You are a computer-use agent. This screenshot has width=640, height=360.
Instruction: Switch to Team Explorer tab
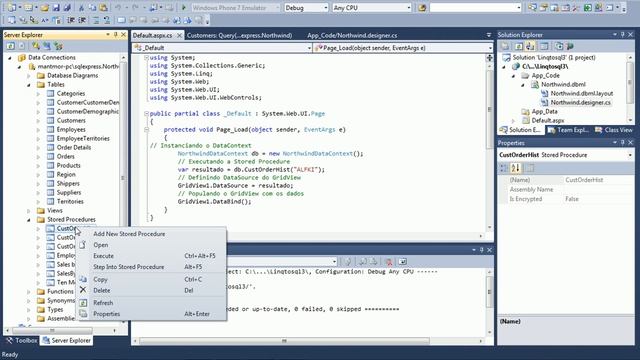tap(568, 130)
